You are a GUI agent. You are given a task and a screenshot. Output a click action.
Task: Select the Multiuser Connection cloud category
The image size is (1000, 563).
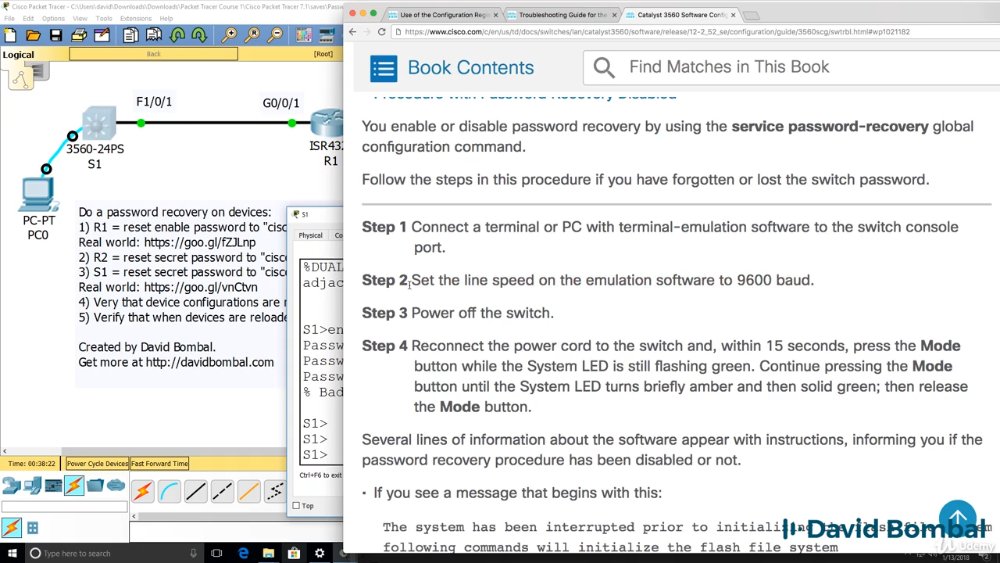(115, 486)
